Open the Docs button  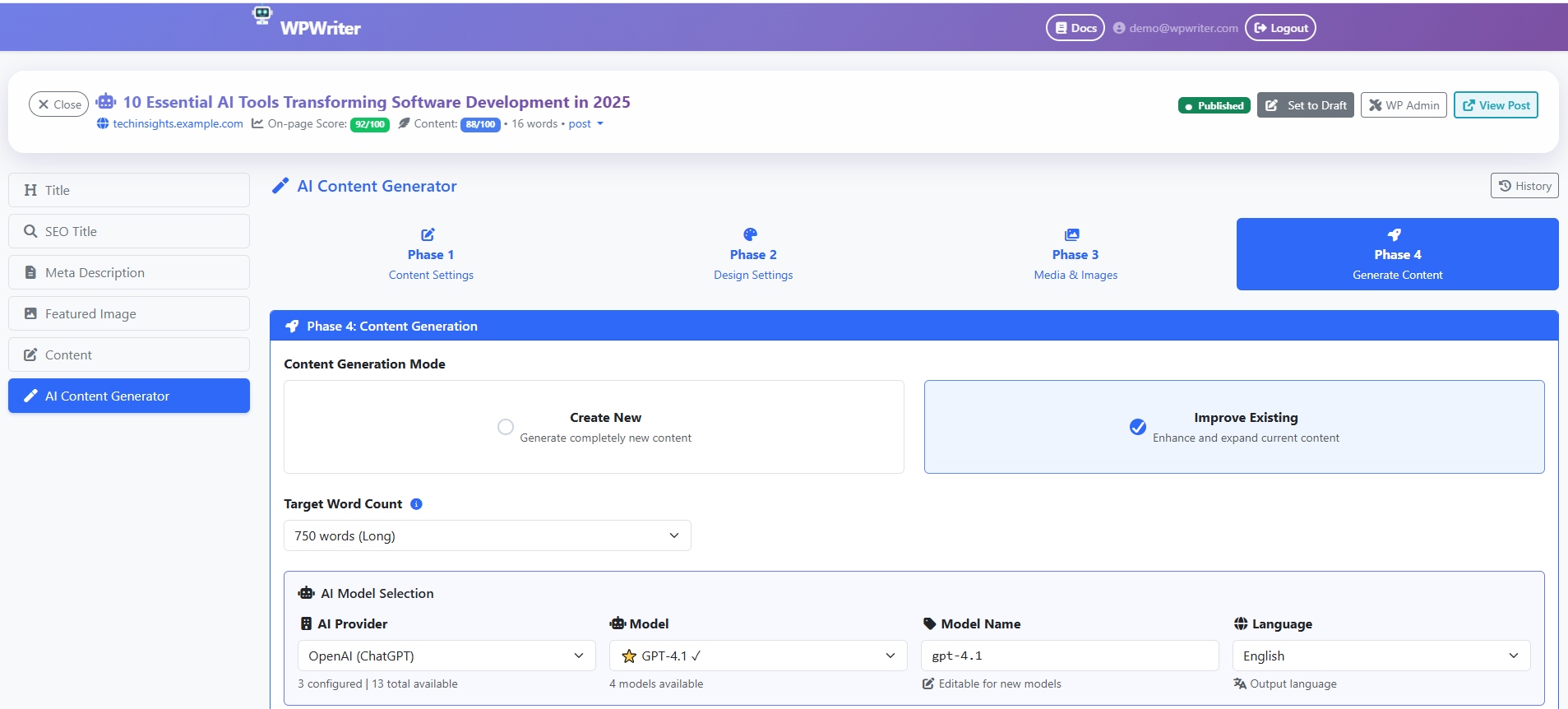pyautogui.click(x=1075, y=28)
